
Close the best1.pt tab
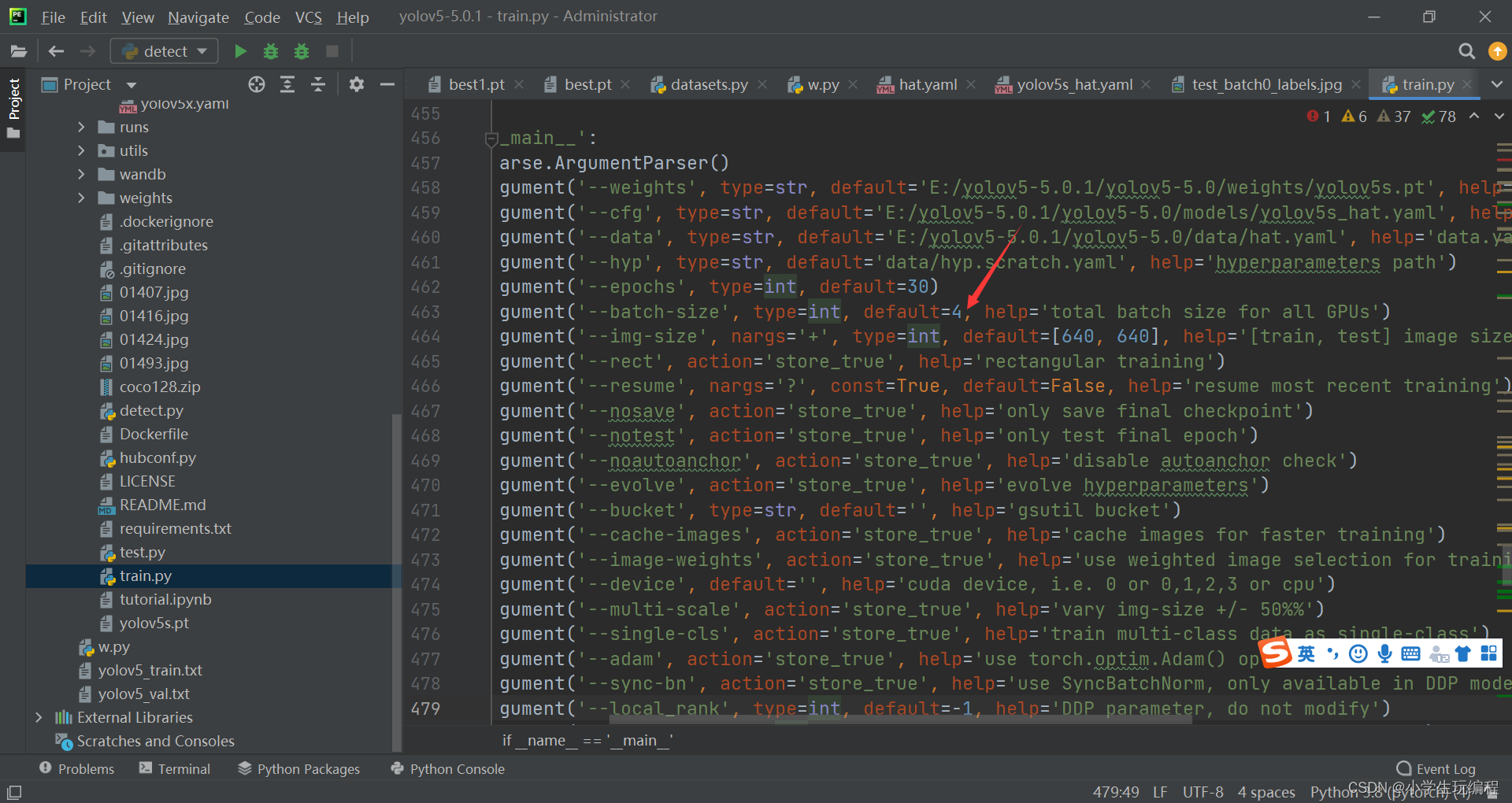(x=519, y=84)
